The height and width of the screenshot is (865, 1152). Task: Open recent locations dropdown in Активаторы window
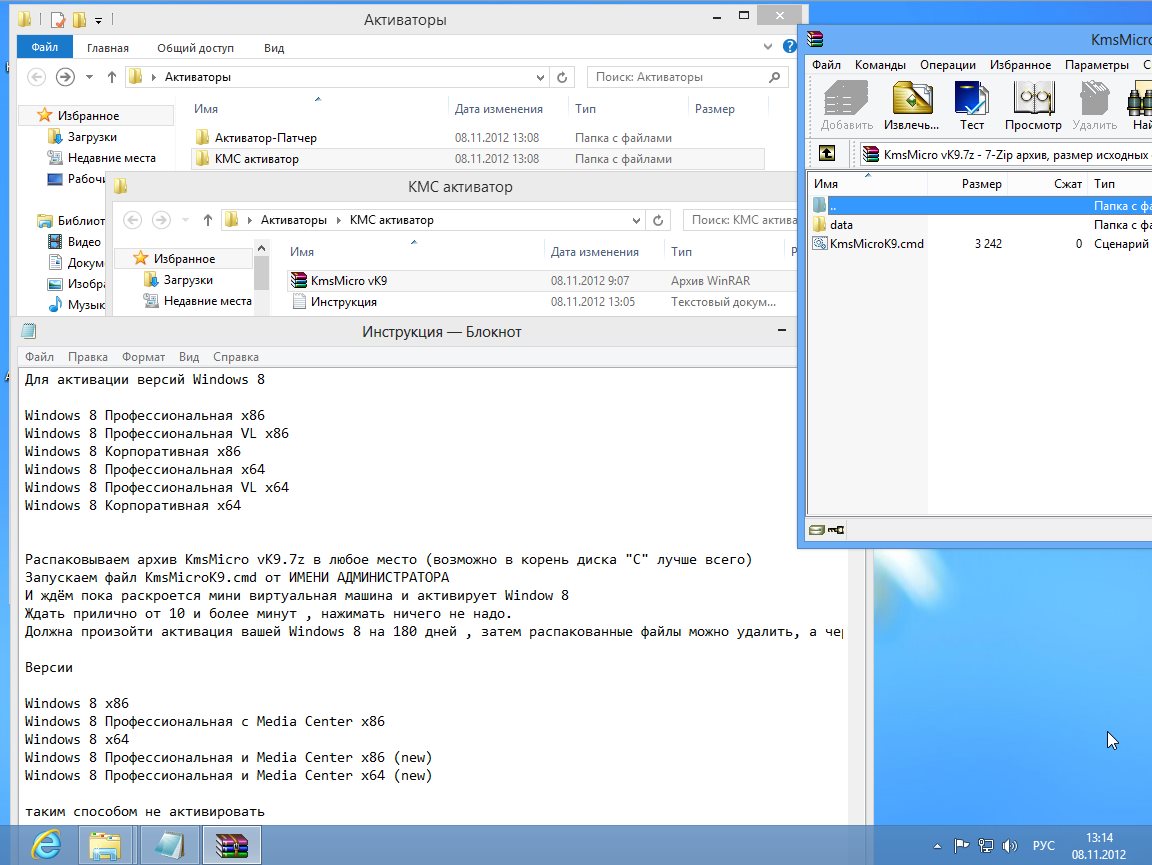89,76
